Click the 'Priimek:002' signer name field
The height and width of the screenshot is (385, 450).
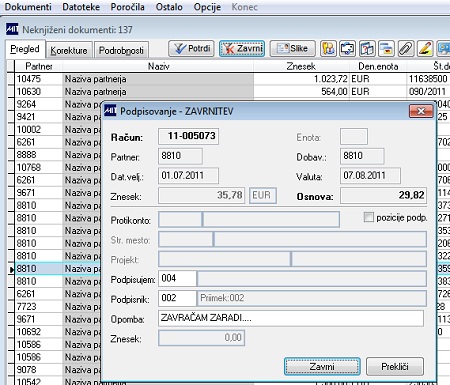(312, 298)
